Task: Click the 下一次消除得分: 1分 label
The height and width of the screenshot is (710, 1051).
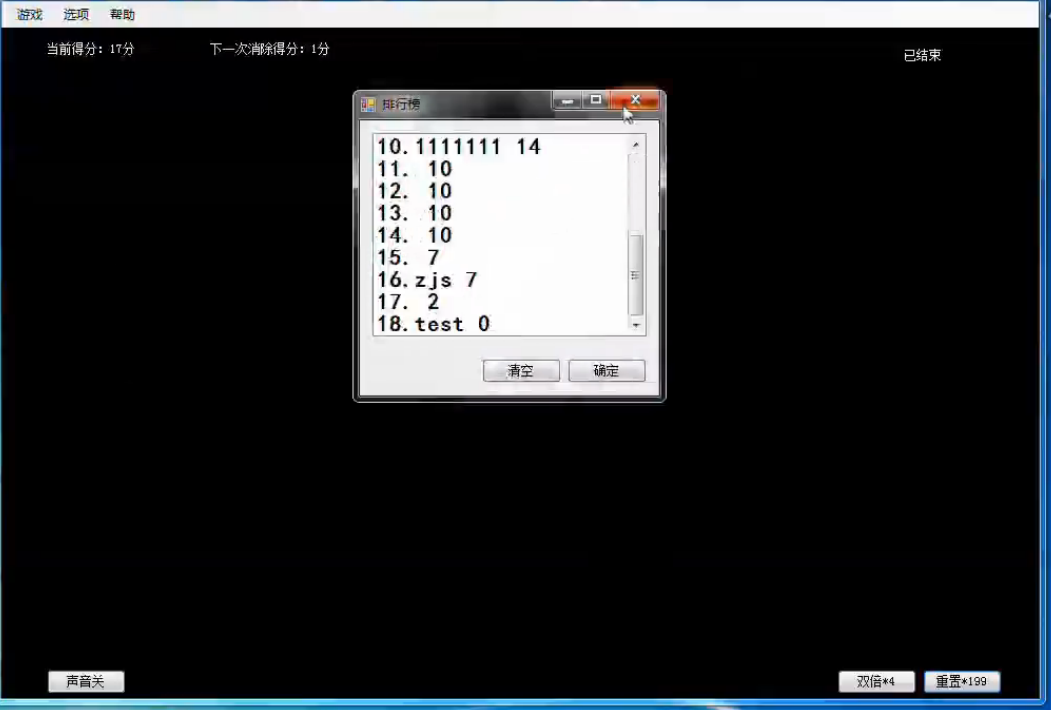Action: (269, 49)
